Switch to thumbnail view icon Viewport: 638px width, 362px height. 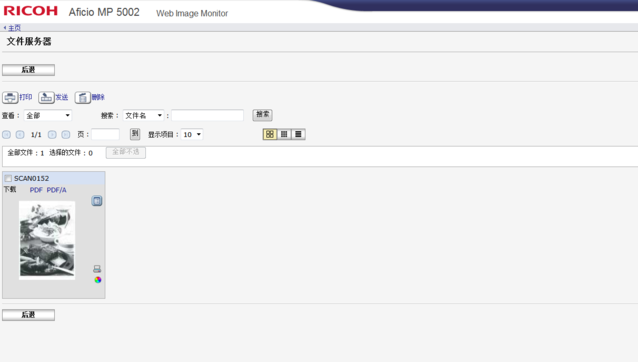pos(270,134)
